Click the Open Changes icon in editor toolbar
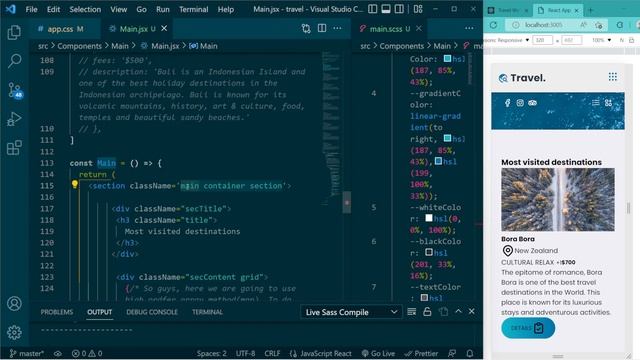The image size is (640, 360). tap(306, 28)
